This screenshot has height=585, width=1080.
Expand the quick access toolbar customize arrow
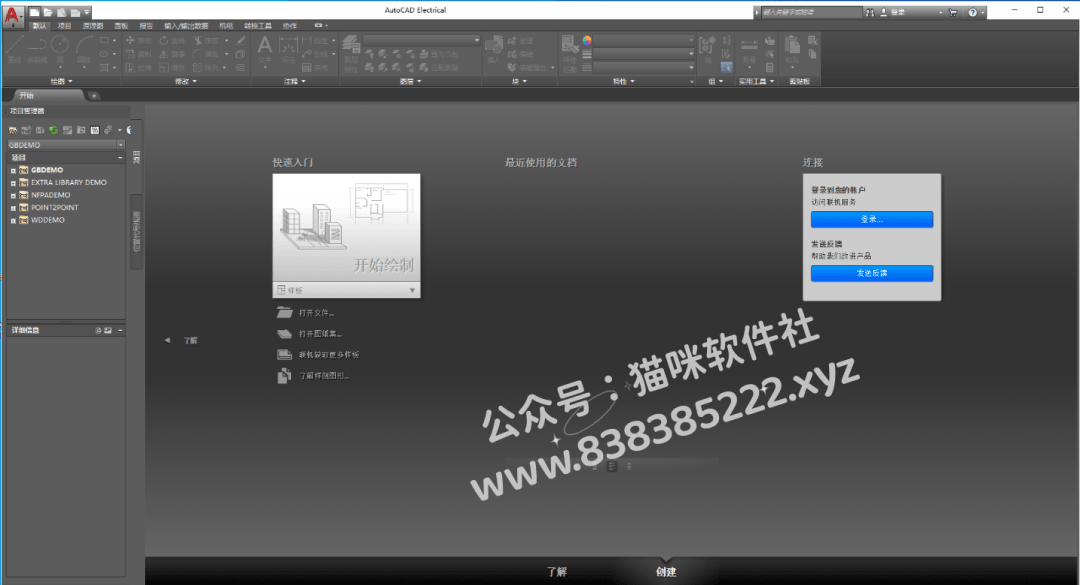[x=87, y=12]
